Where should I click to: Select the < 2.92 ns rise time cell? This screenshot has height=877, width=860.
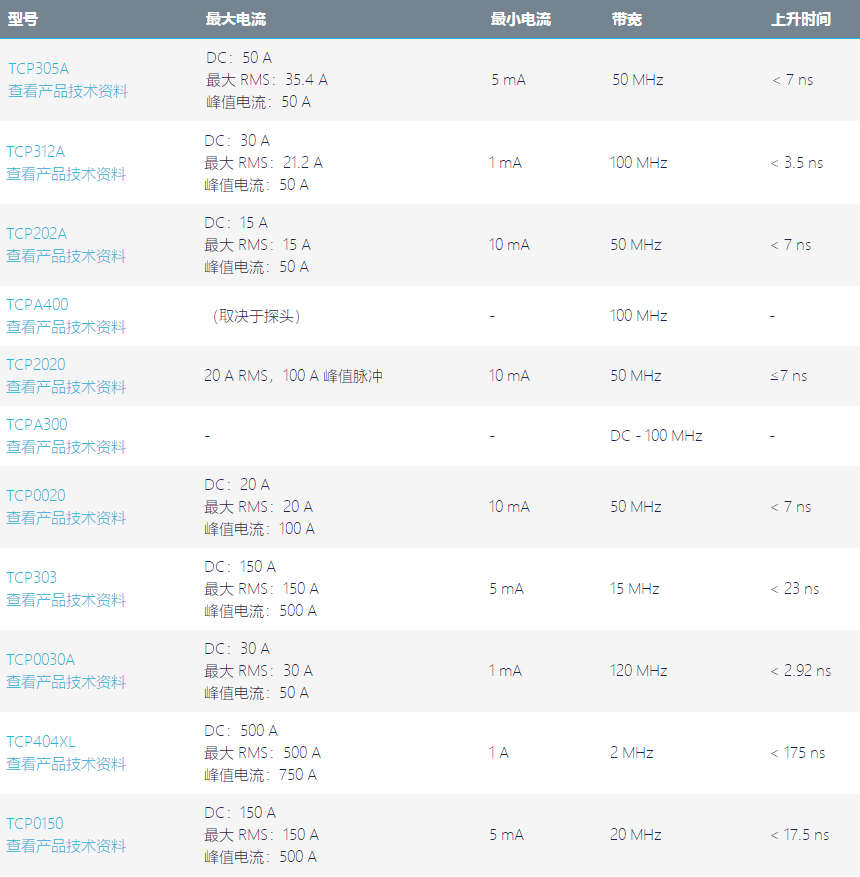point(801,671)
